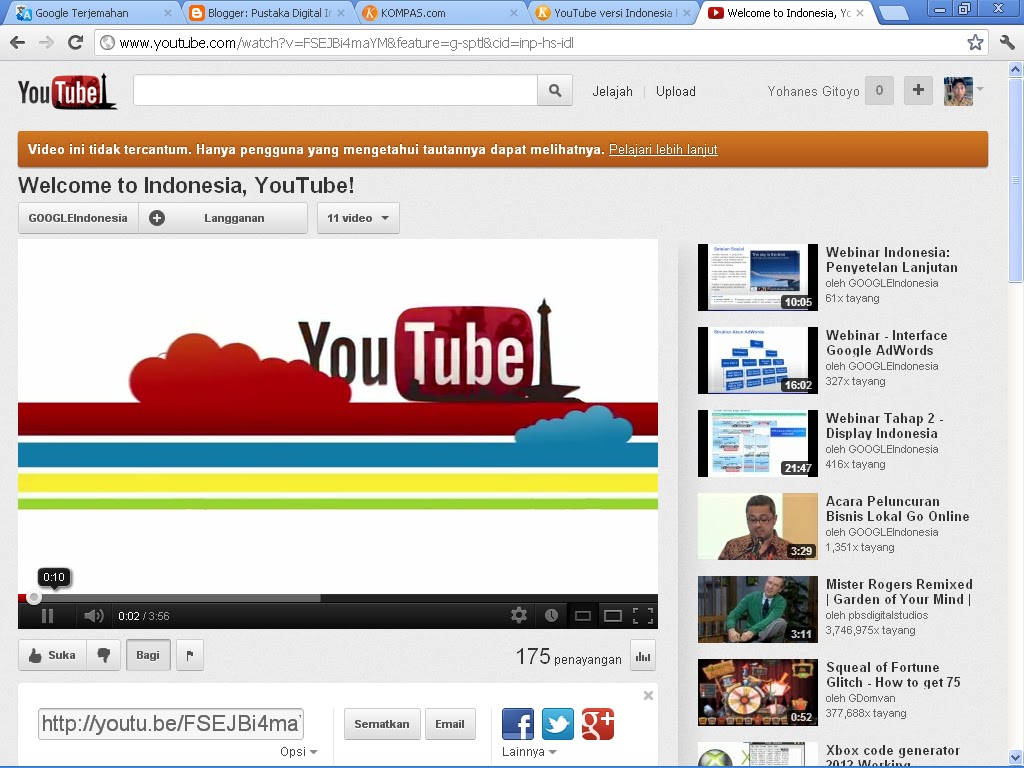
Task: Open video quality settings gear
Action: tap(519, 615)
